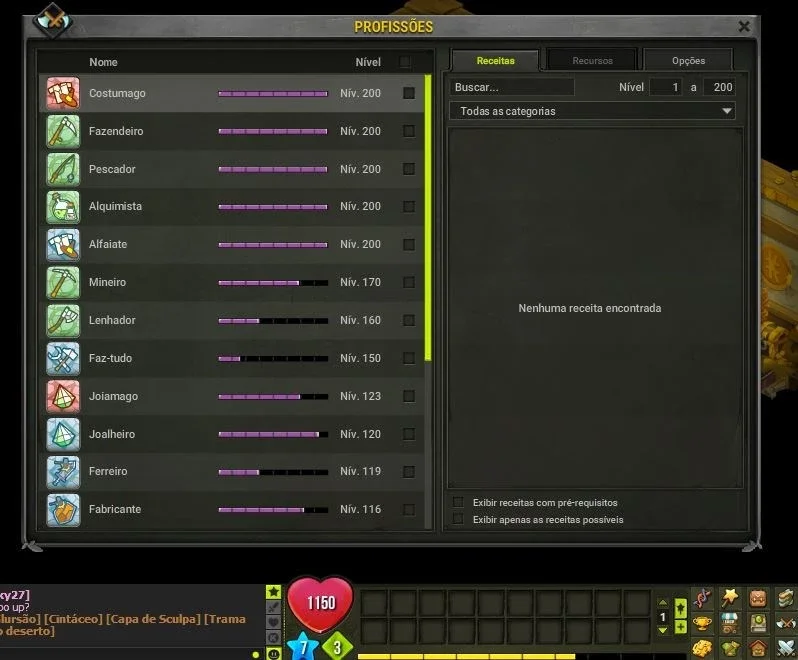Enable Exibir apenas as receitas possíveis
This screenshot has width=798, height=660.
pyautogui.click(x=458, y=519)
